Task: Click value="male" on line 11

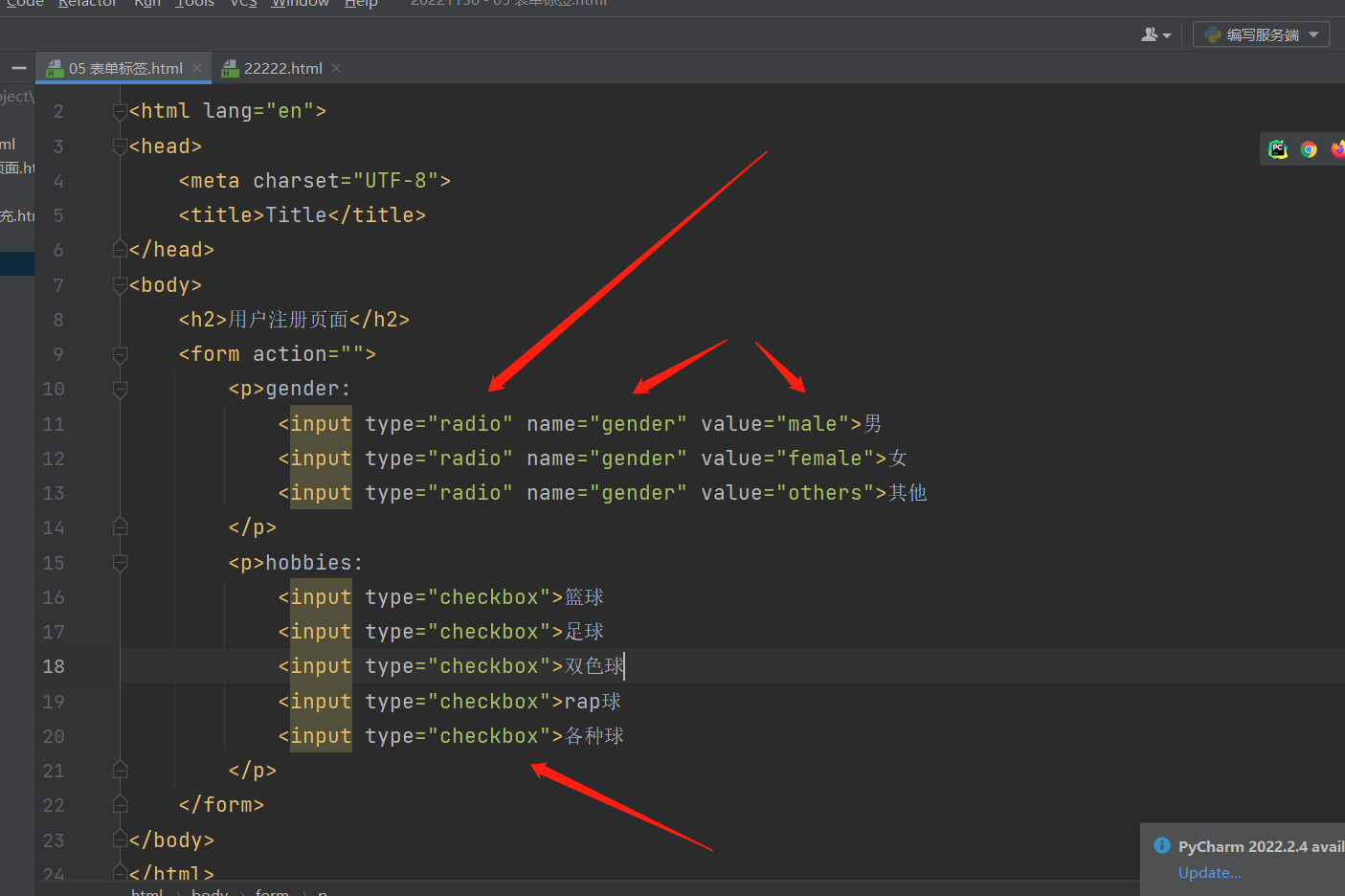Action: (775, 424)
